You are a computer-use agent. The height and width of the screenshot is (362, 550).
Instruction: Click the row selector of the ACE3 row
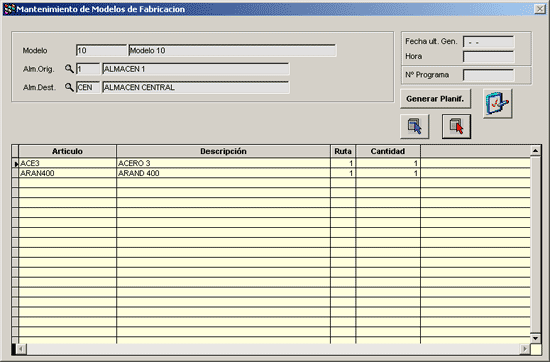coord(15,163)
